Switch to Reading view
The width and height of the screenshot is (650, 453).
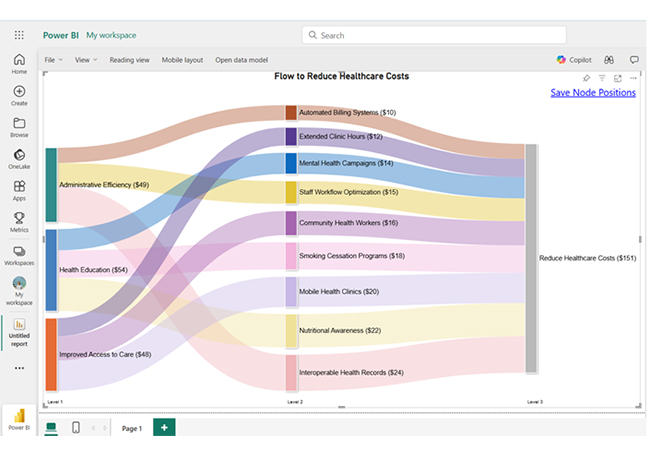click(129, 60)
